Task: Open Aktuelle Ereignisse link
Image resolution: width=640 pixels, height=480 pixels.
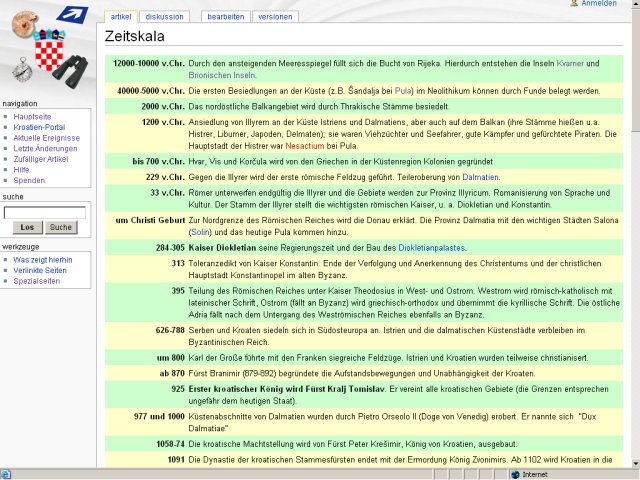Action: pos(47,138)
